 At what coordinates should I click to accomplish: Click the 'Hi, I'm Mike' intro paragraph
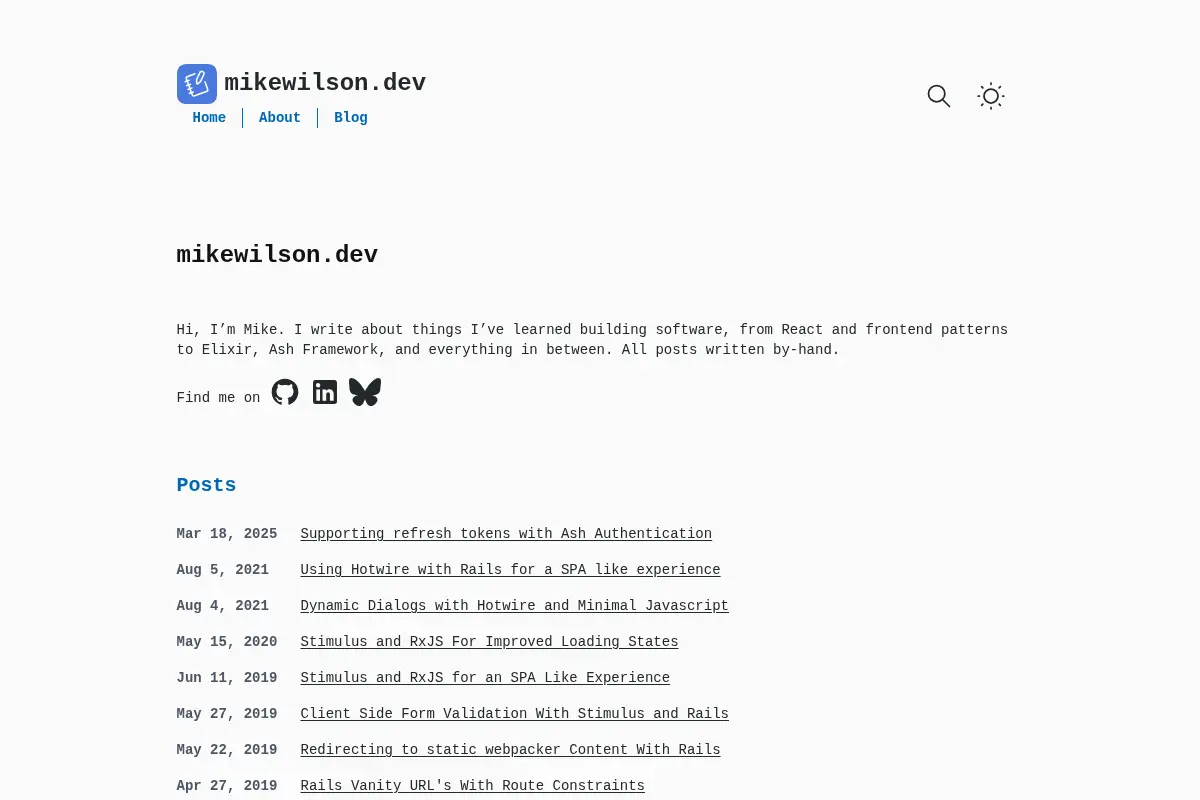pos(592,340)
